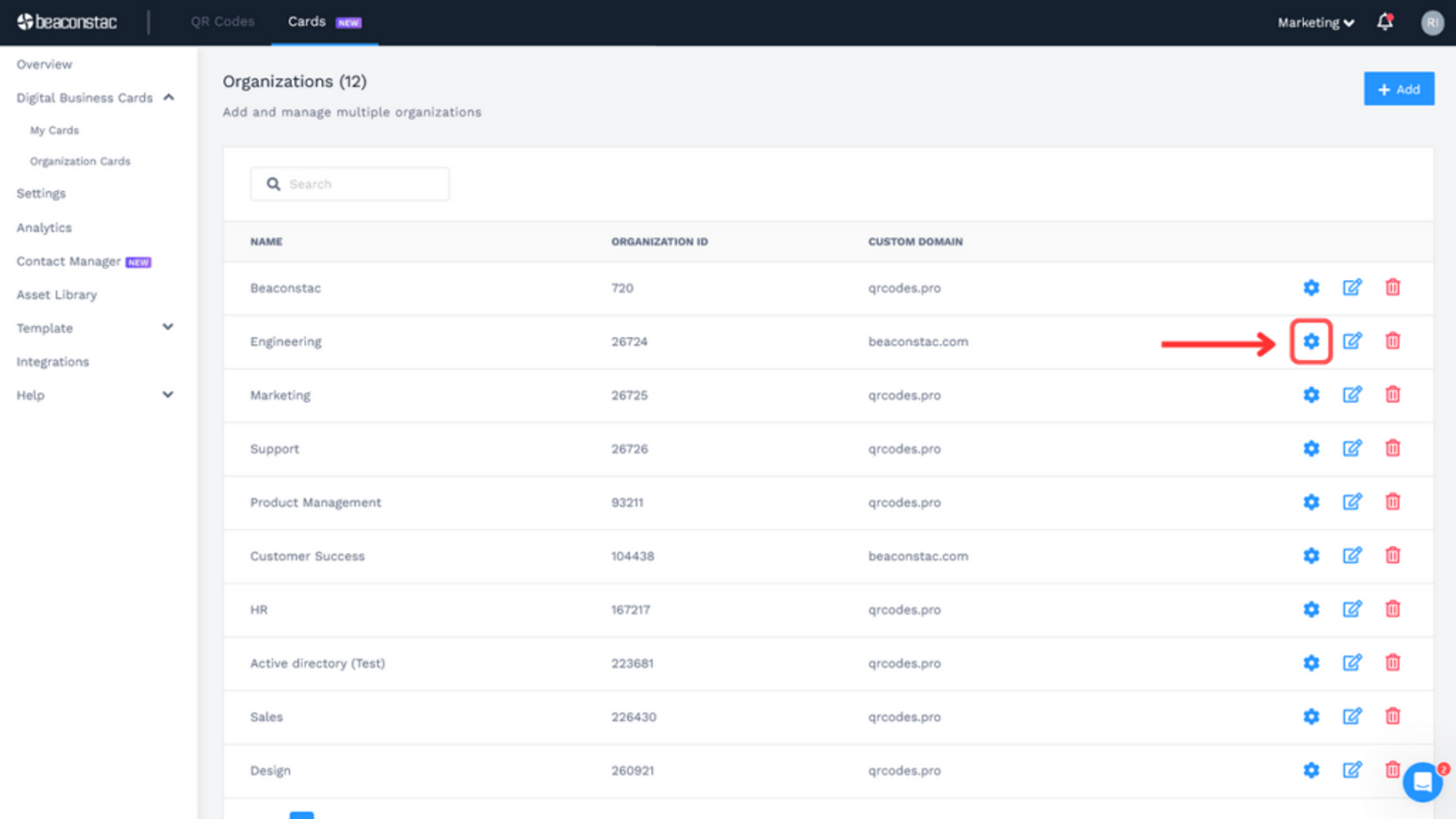This screenshot has height=819, width=1456.
Task: Go to Beaconstac logo home
Action: [67, 22]
